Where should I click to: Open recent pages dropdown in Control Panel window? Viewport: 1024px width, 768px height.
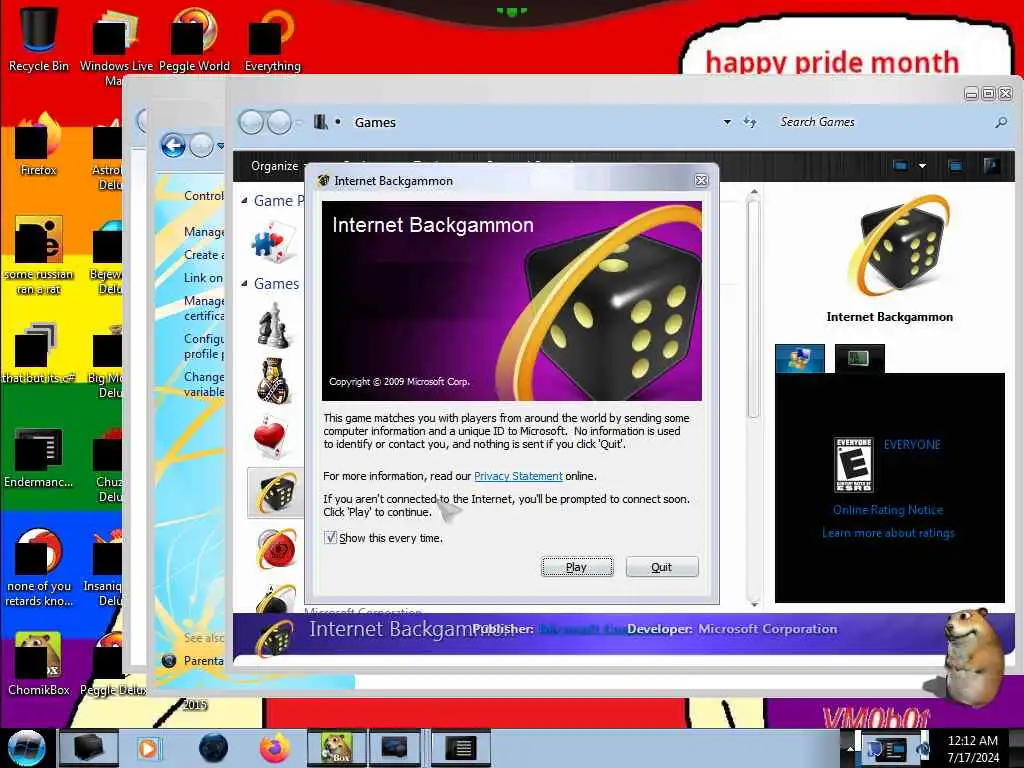(220, 146)
